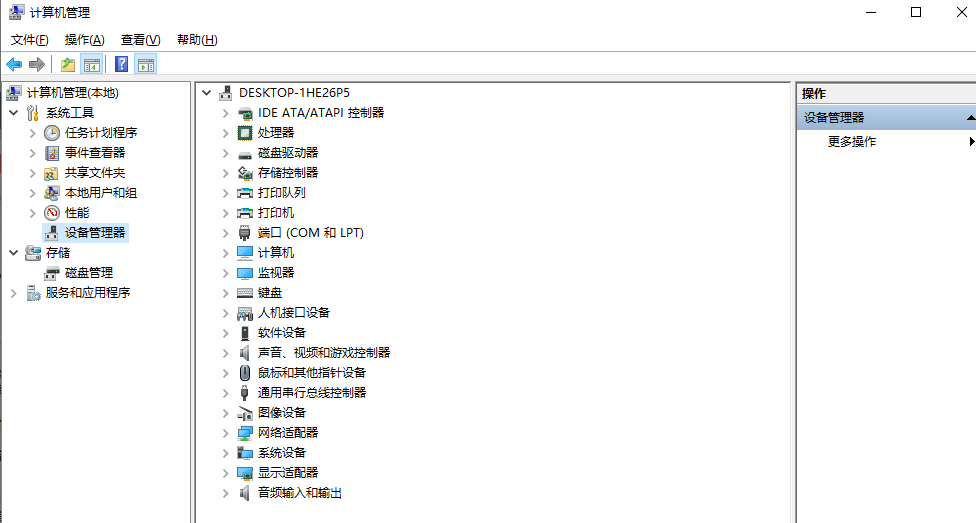Select the 磁盘管理 tree item label

(x=89, y=273)
